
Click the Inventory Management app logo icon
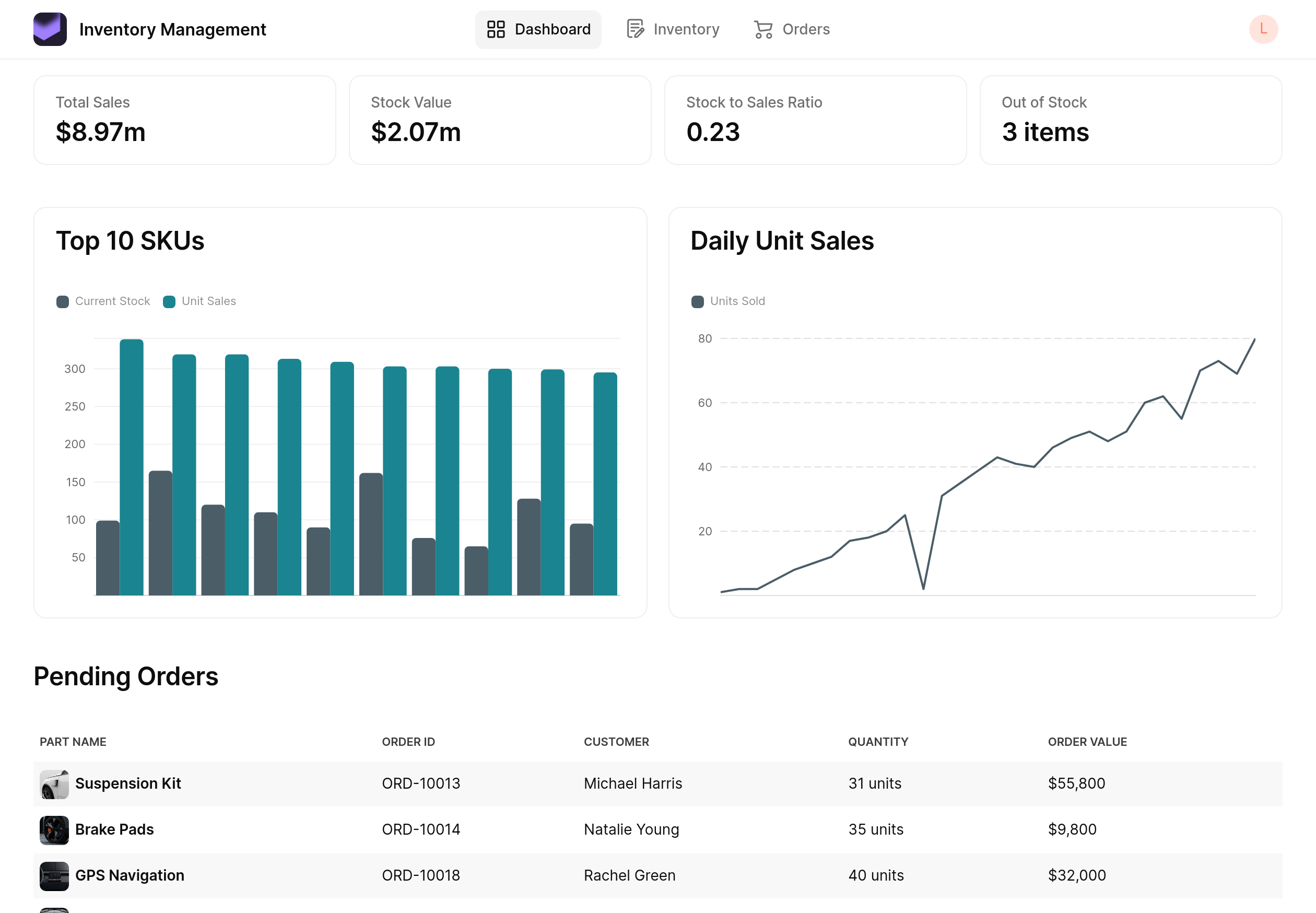point(51,29)
